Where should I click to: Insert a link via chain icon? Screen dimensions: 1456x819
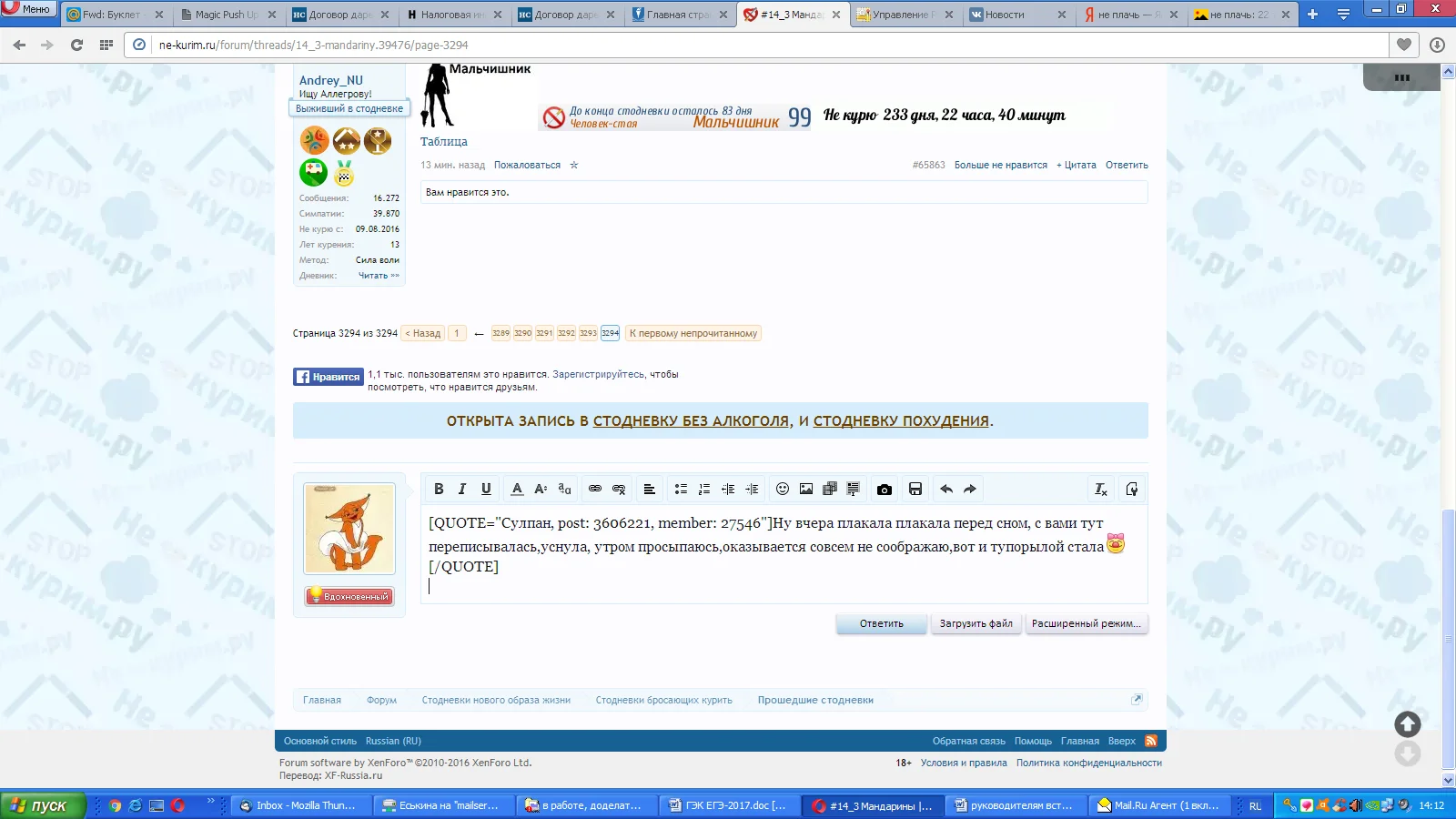[595, 489]
